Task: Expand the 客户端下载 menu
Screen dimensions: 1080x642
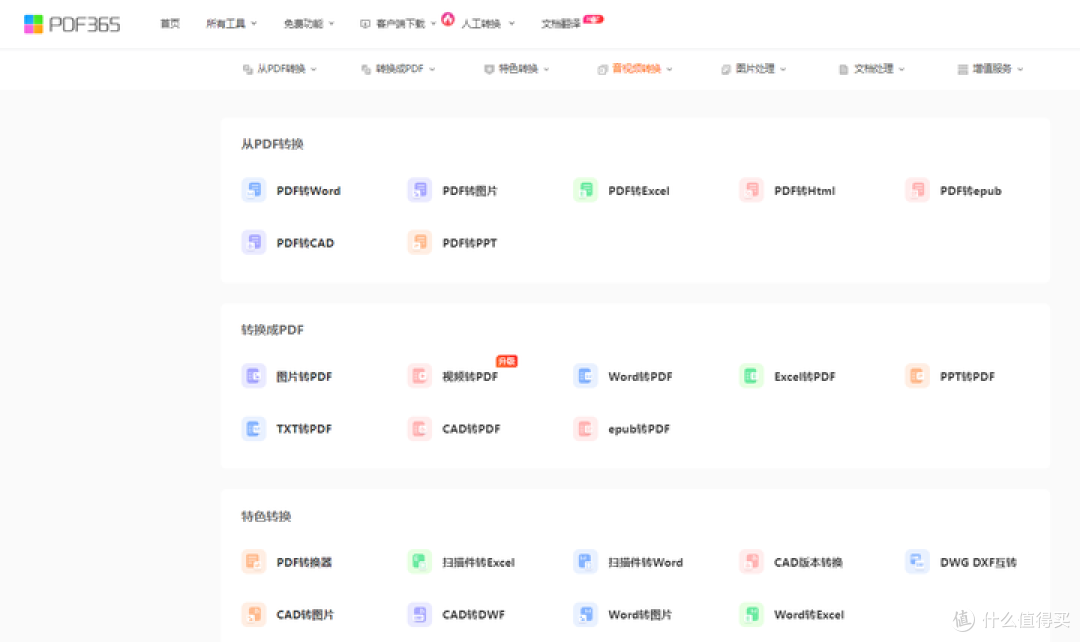Action: pos(398,23)
